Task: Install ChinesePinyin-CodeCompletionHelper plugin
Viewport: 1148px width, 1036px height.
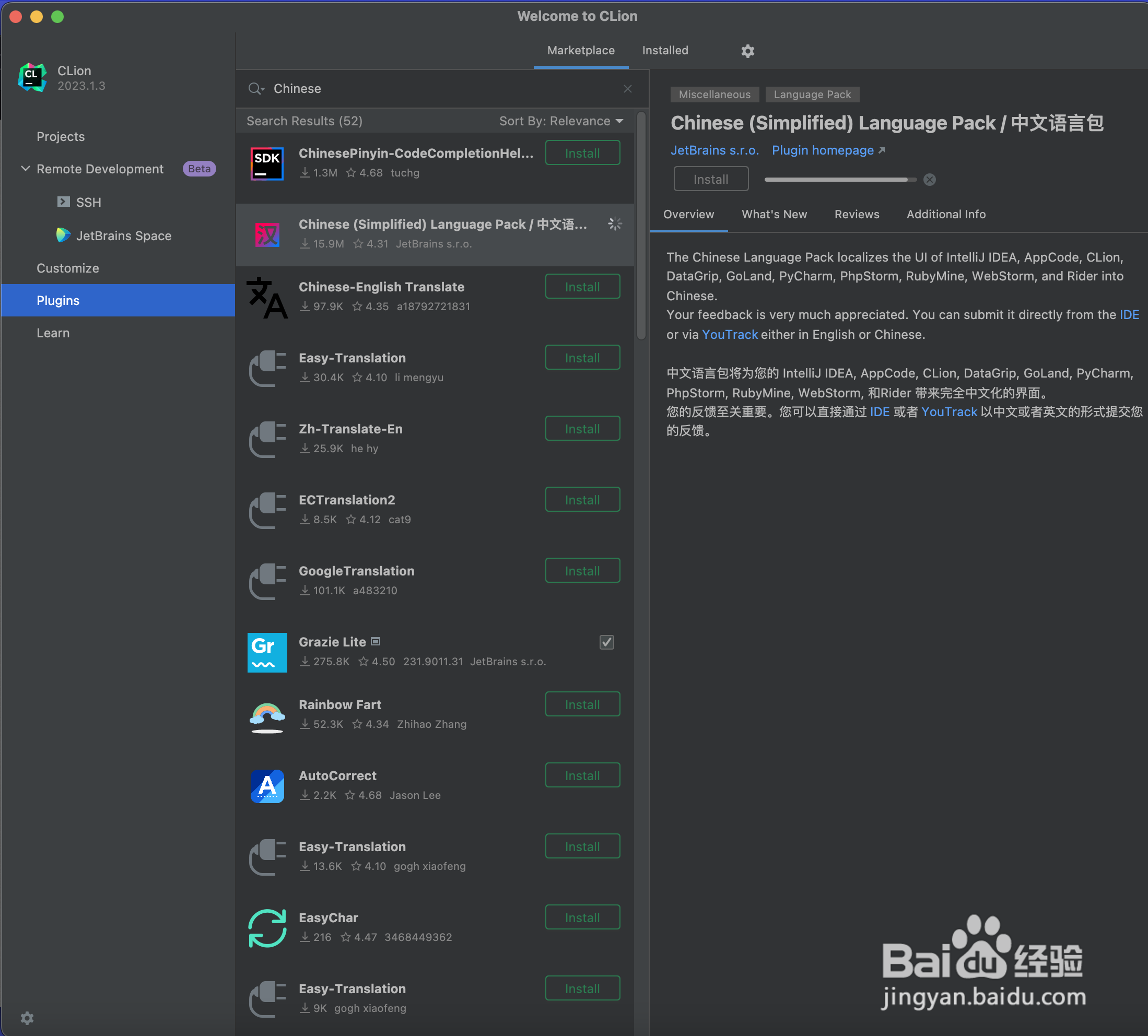Action: coord(582,153)
